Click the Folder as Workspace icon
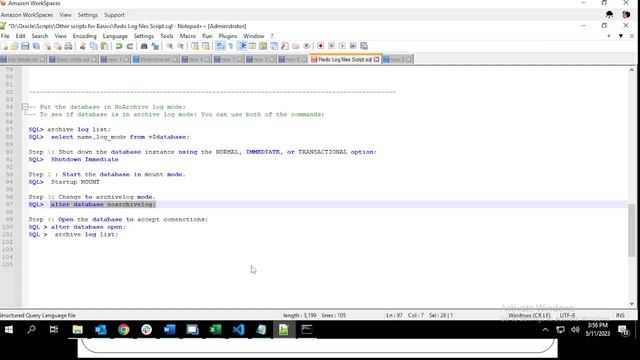The height and width of the screenshot is (360, 640). (x=296, y=46)
